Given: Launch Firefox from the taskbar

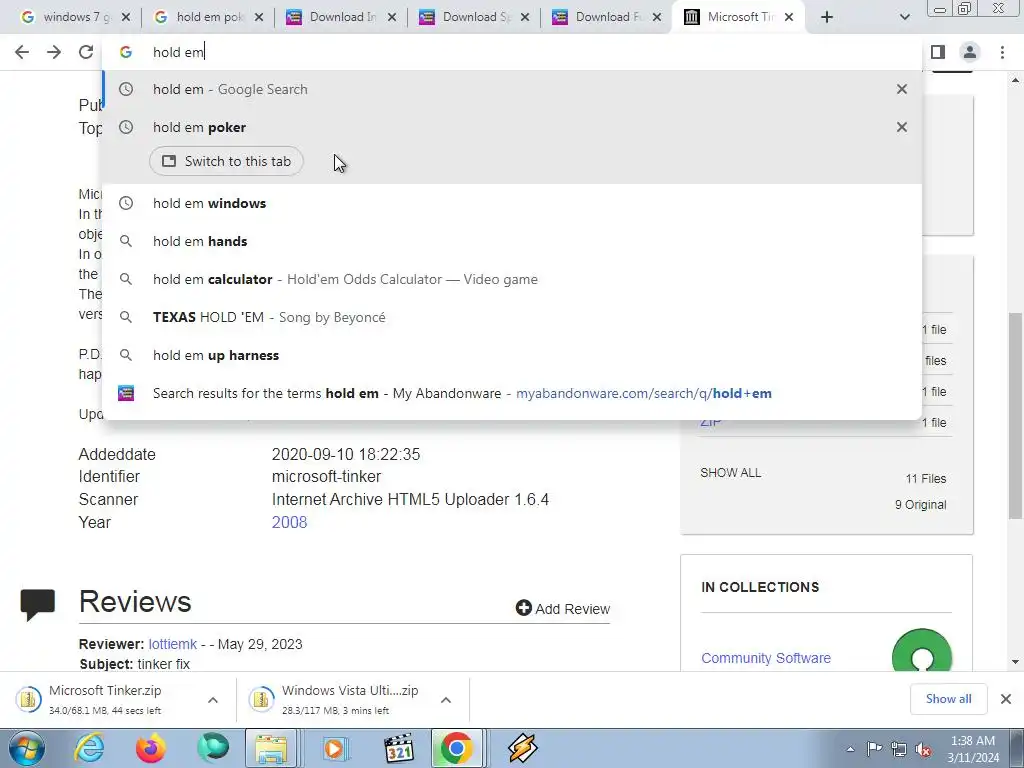Looking at the screenshot, I should coord(150,748).
